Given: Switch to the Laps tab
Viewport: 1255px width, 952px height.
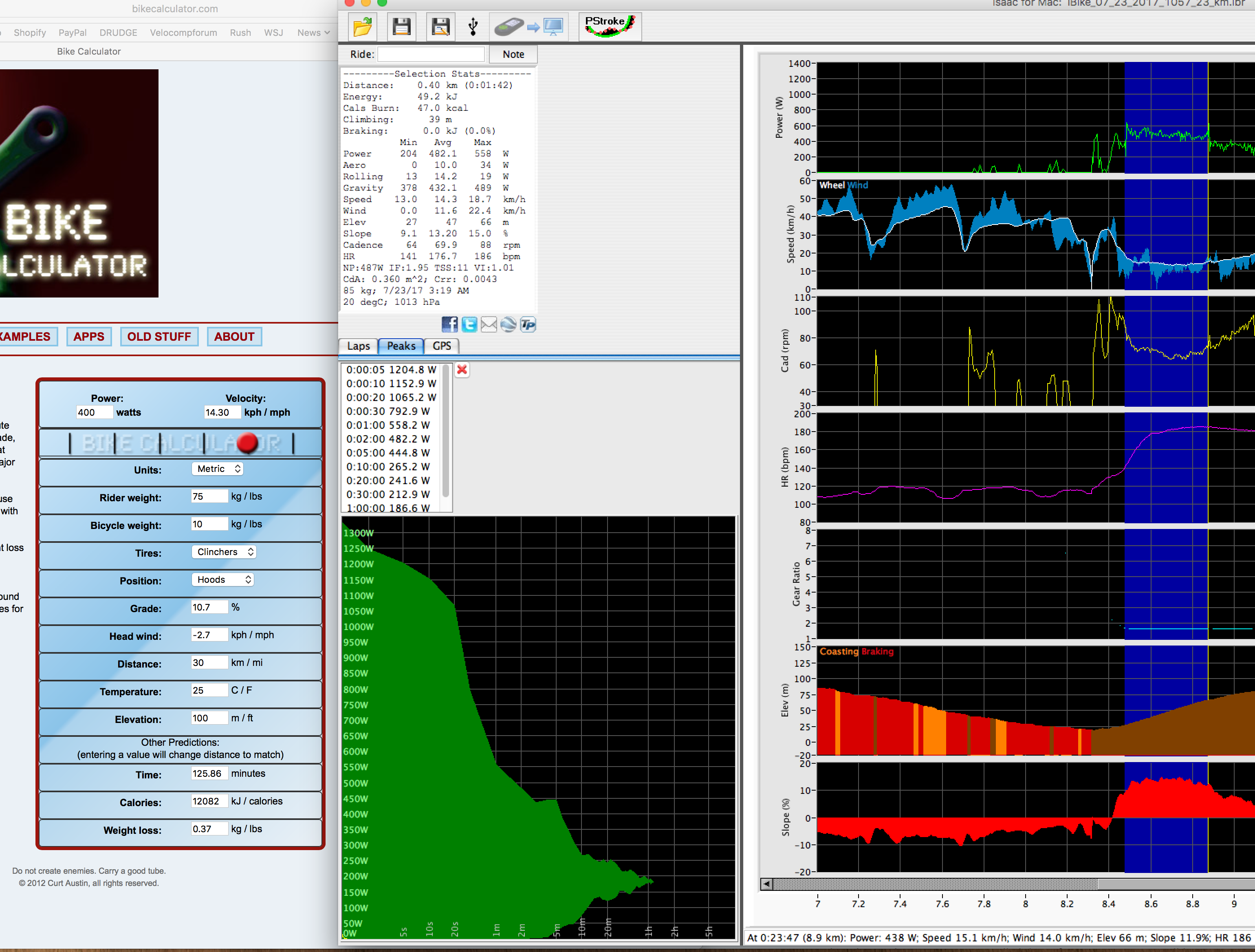Looking at the screenshot, I should pyautogui.click(x=358, y=346).
